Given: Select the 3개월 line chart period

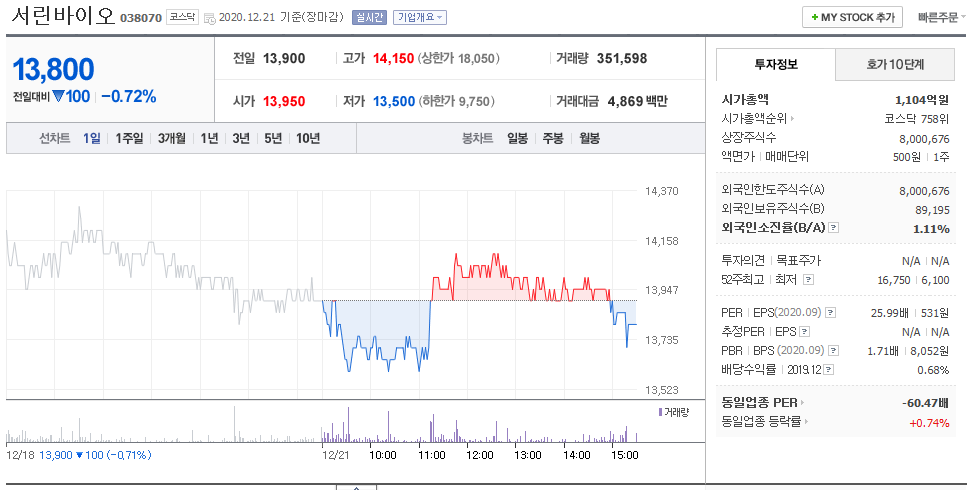Looking at the screenshot, I should click(171, 138).
